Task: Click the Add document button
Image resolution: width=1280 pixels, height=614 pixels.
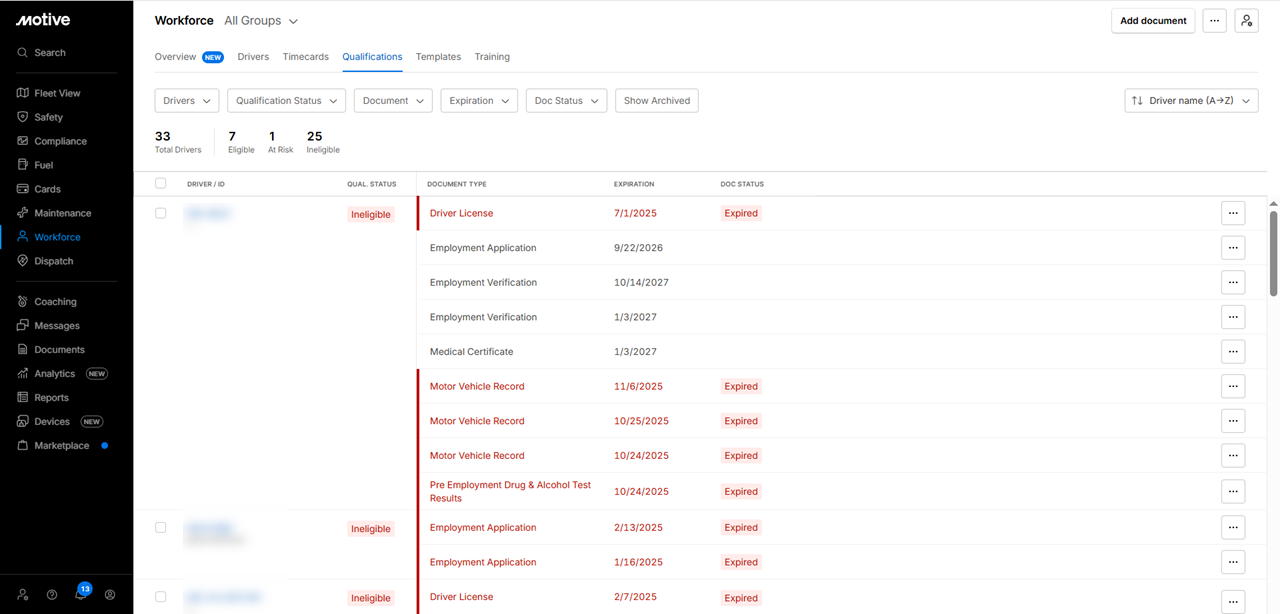Action: pos(1153,21)
